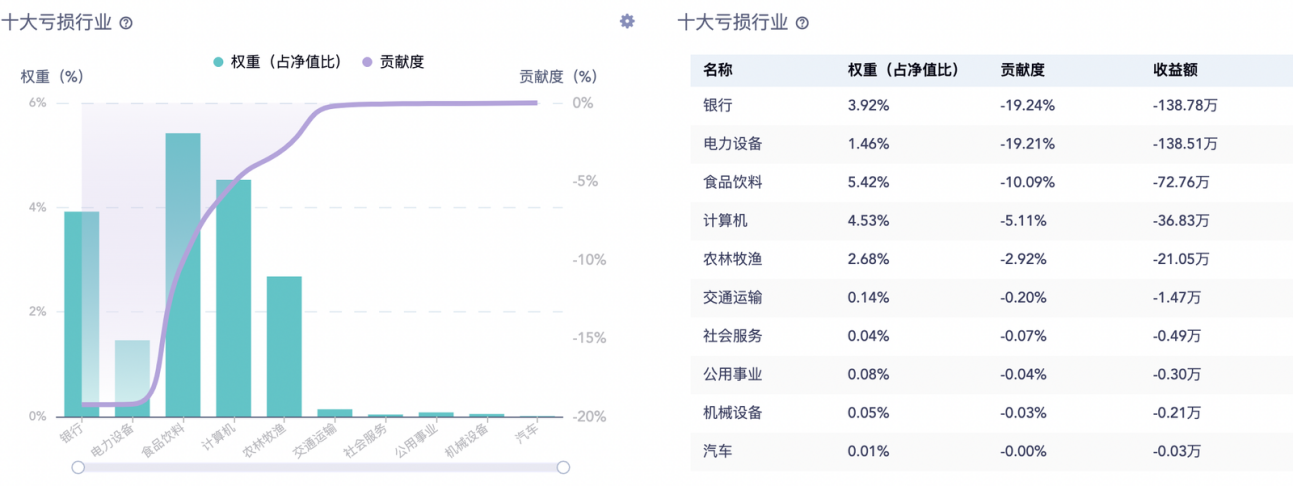The height and width of the screenshot is (486, 1293).
Task: Sort by 收益额 table column header
Action: (1176, 70)
